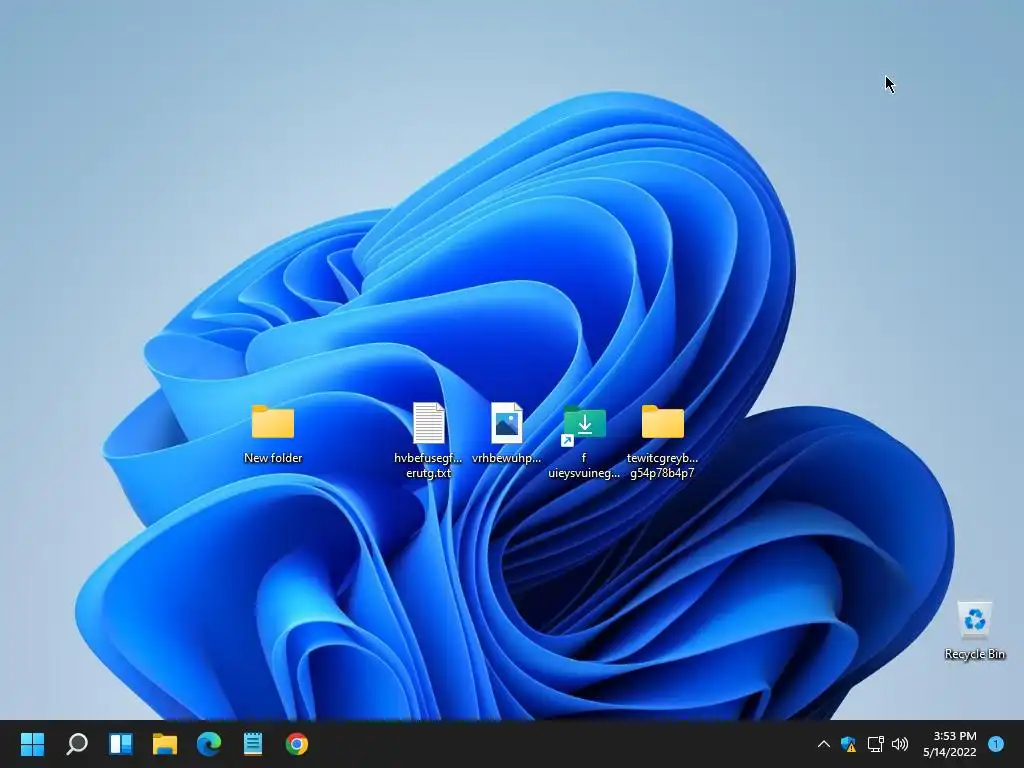Launch Microsoft Edge from taskbar
This screenshot has width=1024, height=768.
pos(209,744)
